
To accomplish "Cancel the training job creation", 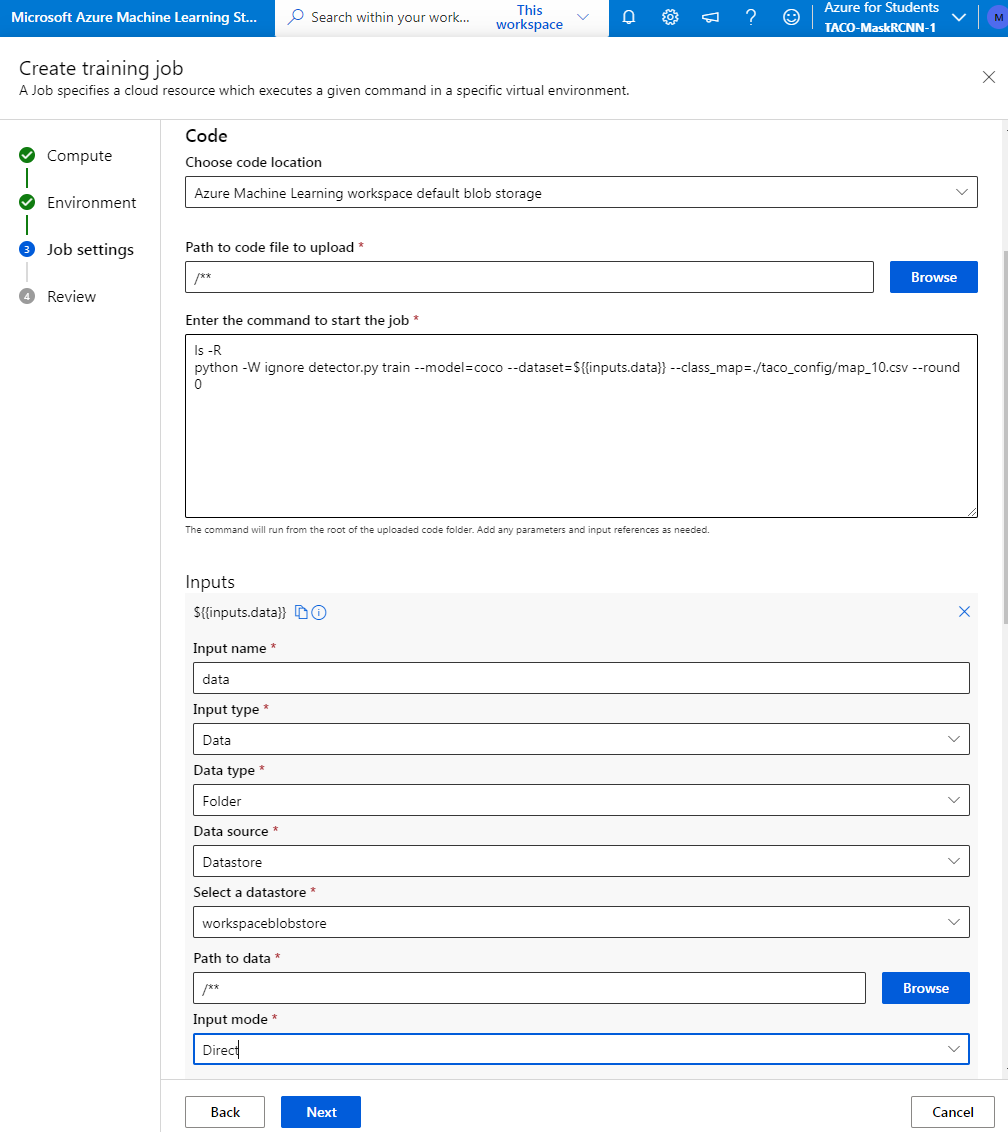I will (x=951, y=1111).
